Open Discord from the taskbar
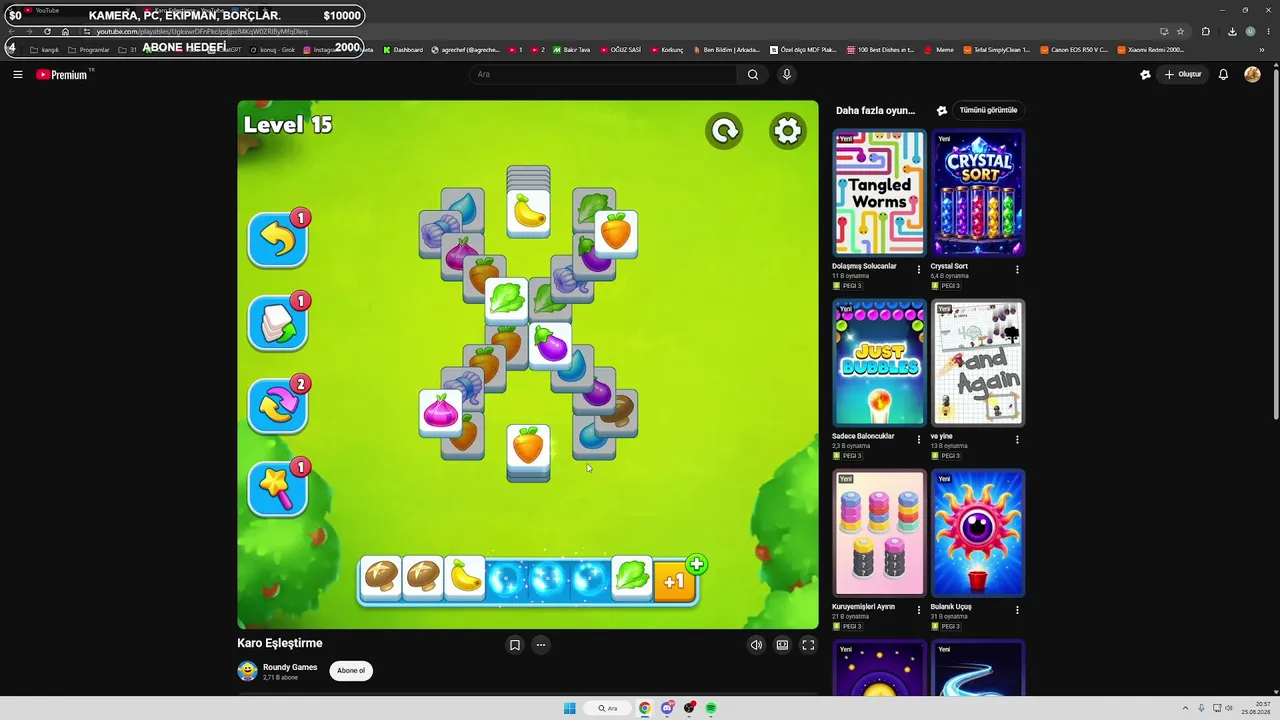Viewport: 1280px width, 720px height. [x=667, y=708]
